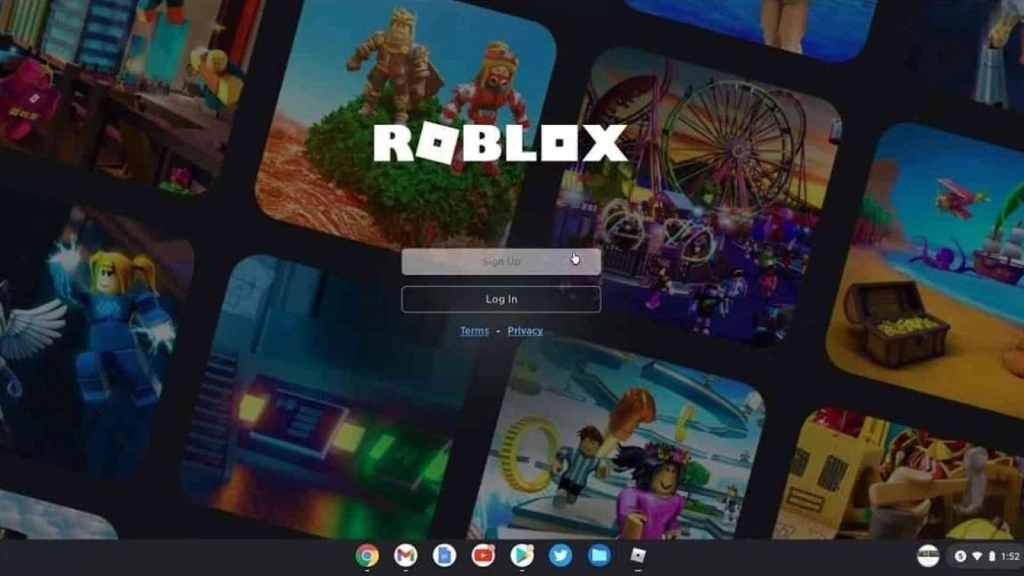Open Gmail from the shelf
1024x576 pixels.
pyautogui.click(x=406, y=556)
